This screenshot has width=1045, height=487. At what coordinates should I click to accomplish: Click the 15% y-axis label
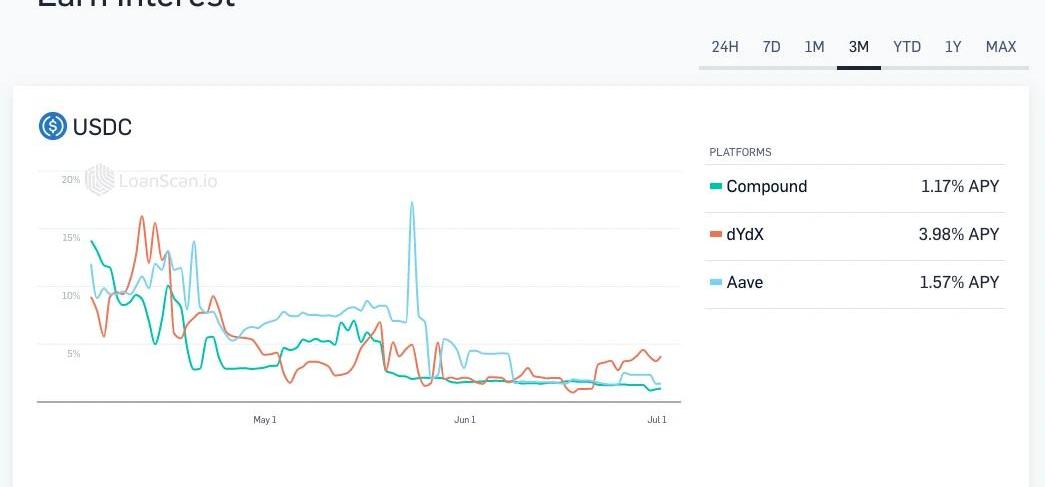[x=71, y=238]
